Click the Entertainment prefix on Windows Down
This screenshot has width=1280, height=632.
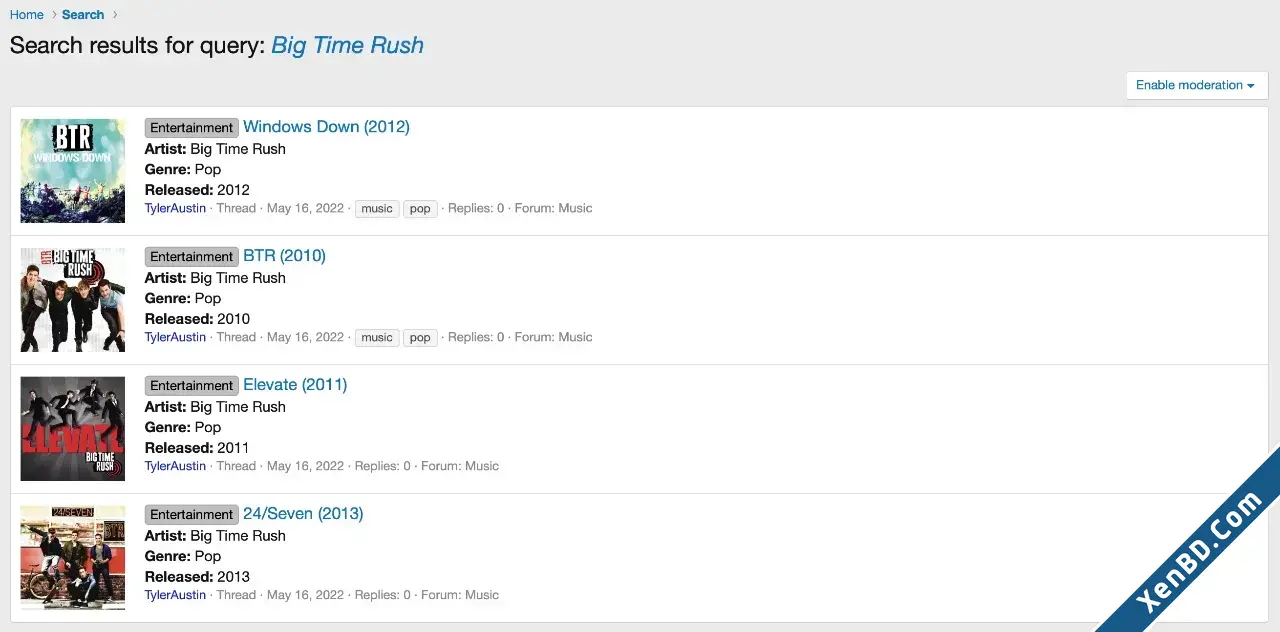pyautogui.click(x=192, y=128)
